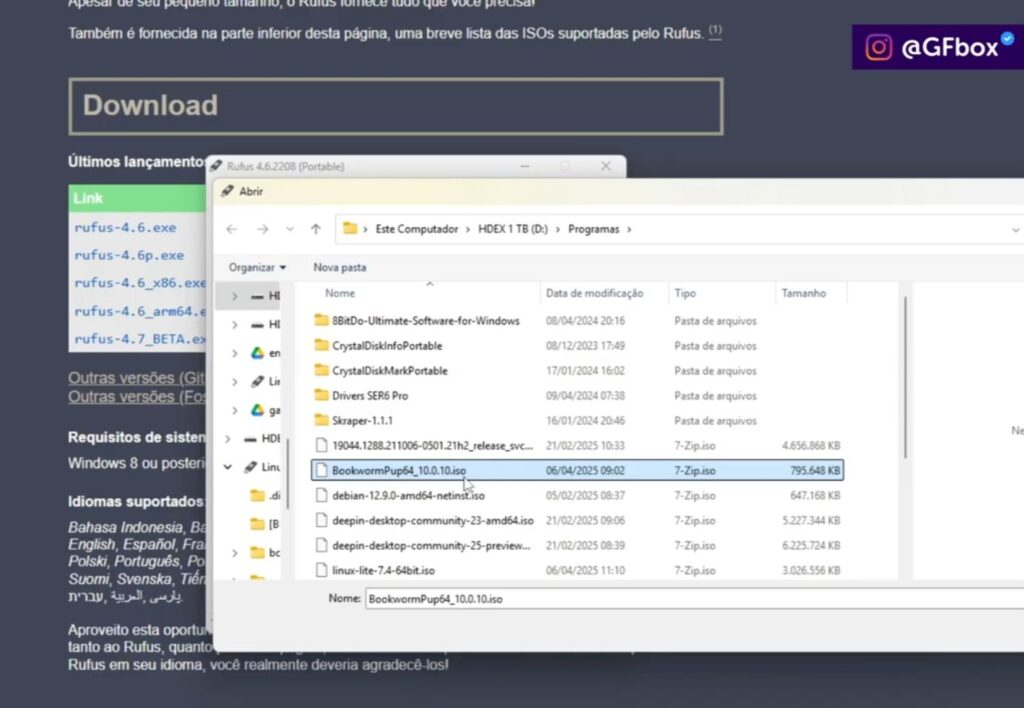
Task: Click the Nome filename input field
Action: tap(694, 599)
